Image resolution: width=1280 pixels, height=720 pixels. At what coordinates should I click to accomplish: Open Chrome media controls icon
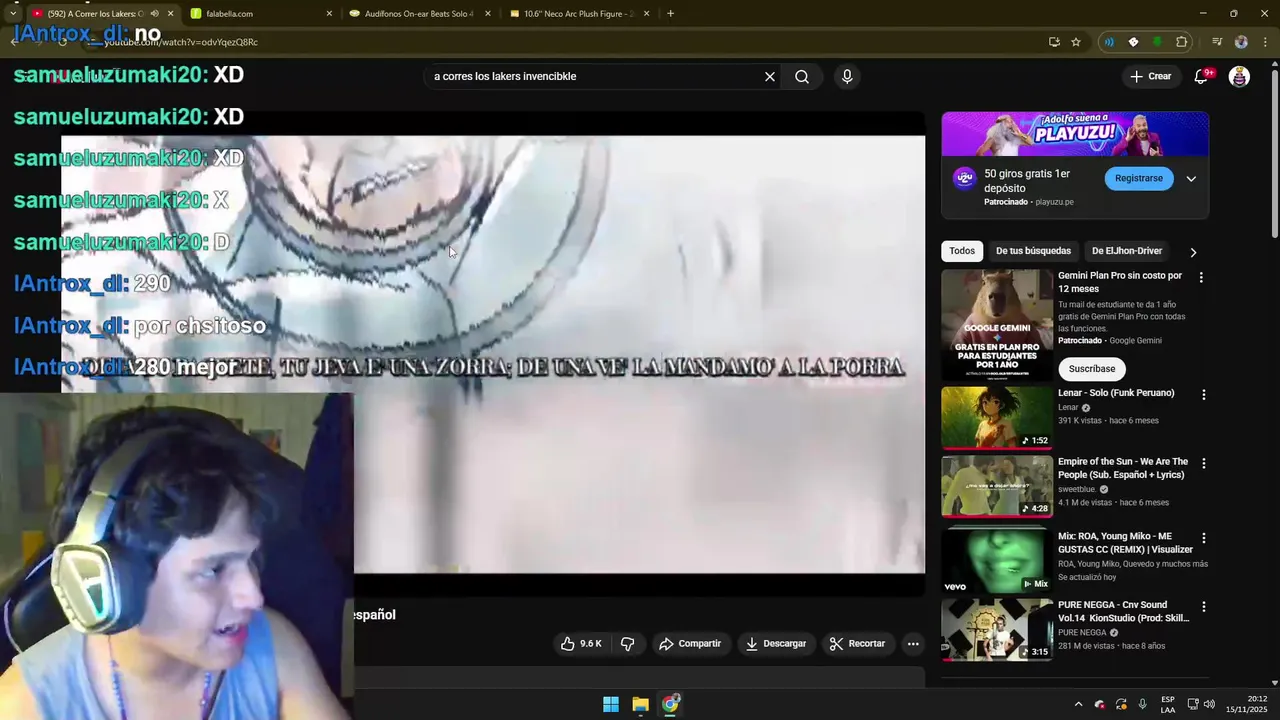click(x=1217, y=42)
